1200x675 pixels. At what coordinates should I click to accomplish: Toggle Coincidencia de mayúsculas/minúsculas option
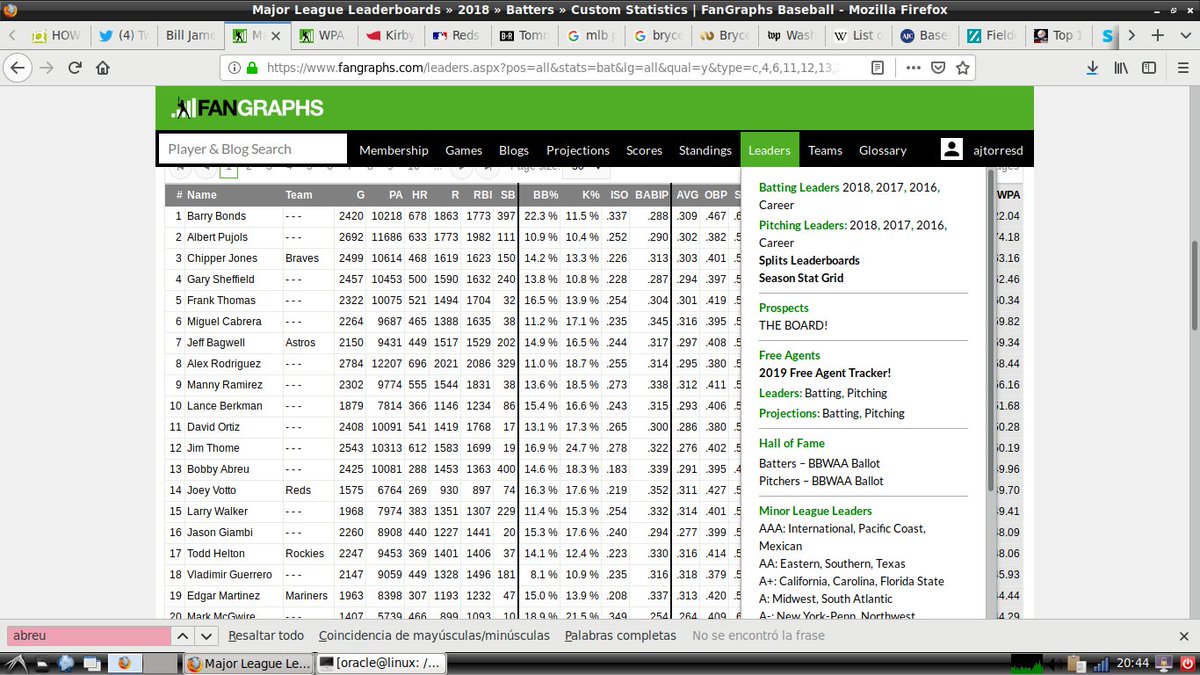(434, 635)
